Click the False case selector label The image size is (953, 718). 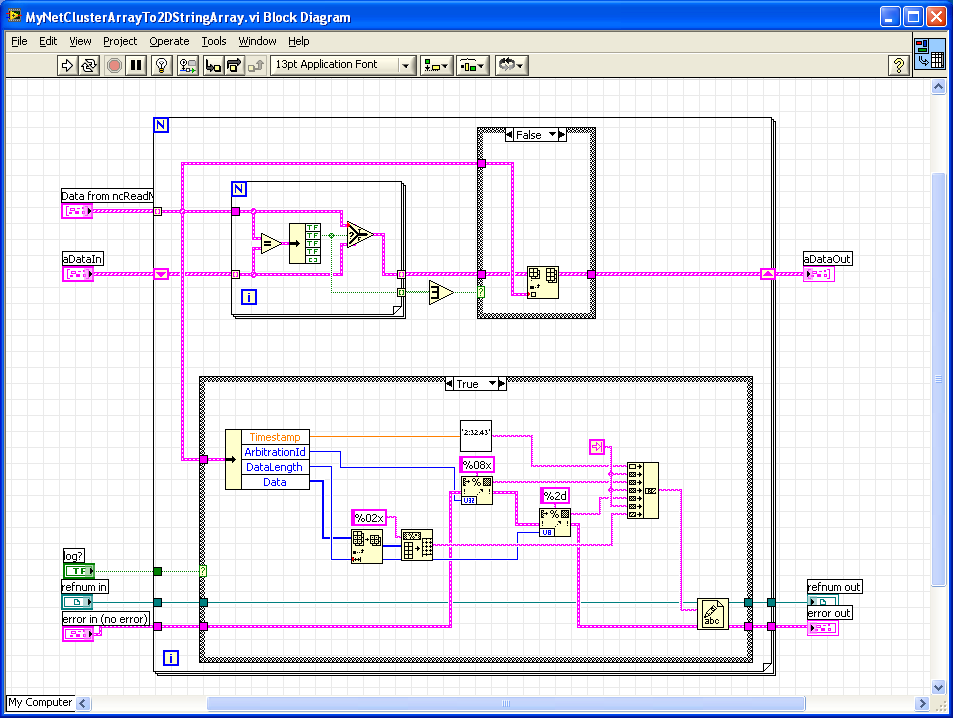[529, 135]
